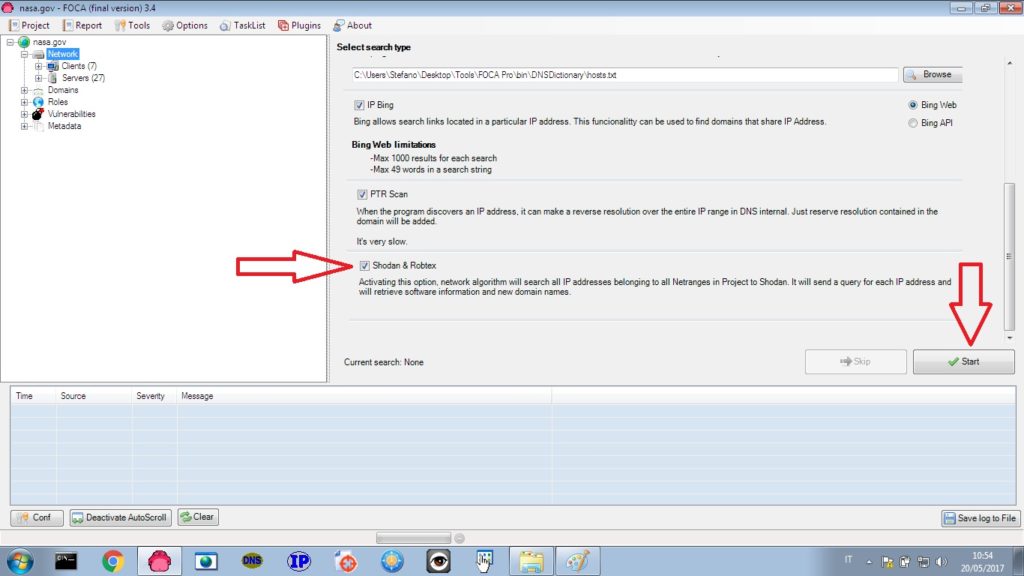Open Google Chrome from taskbar
This screenshot has width=1024, height=576.
tap(113, 561)
